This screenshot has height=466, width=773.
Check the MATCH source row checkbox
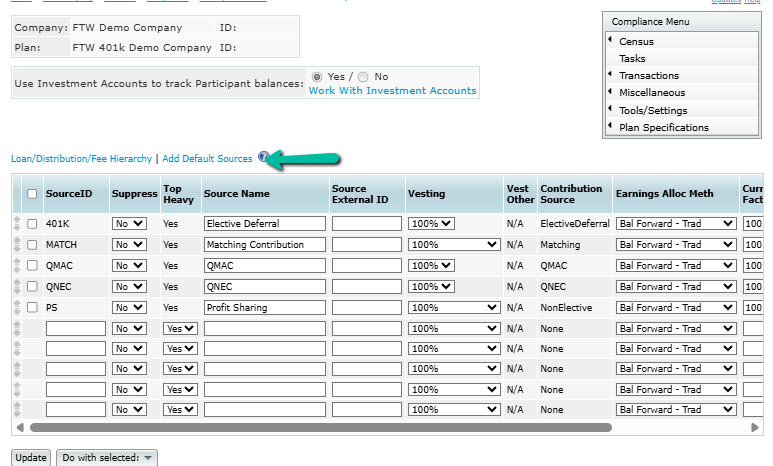(x=32, y=245)
